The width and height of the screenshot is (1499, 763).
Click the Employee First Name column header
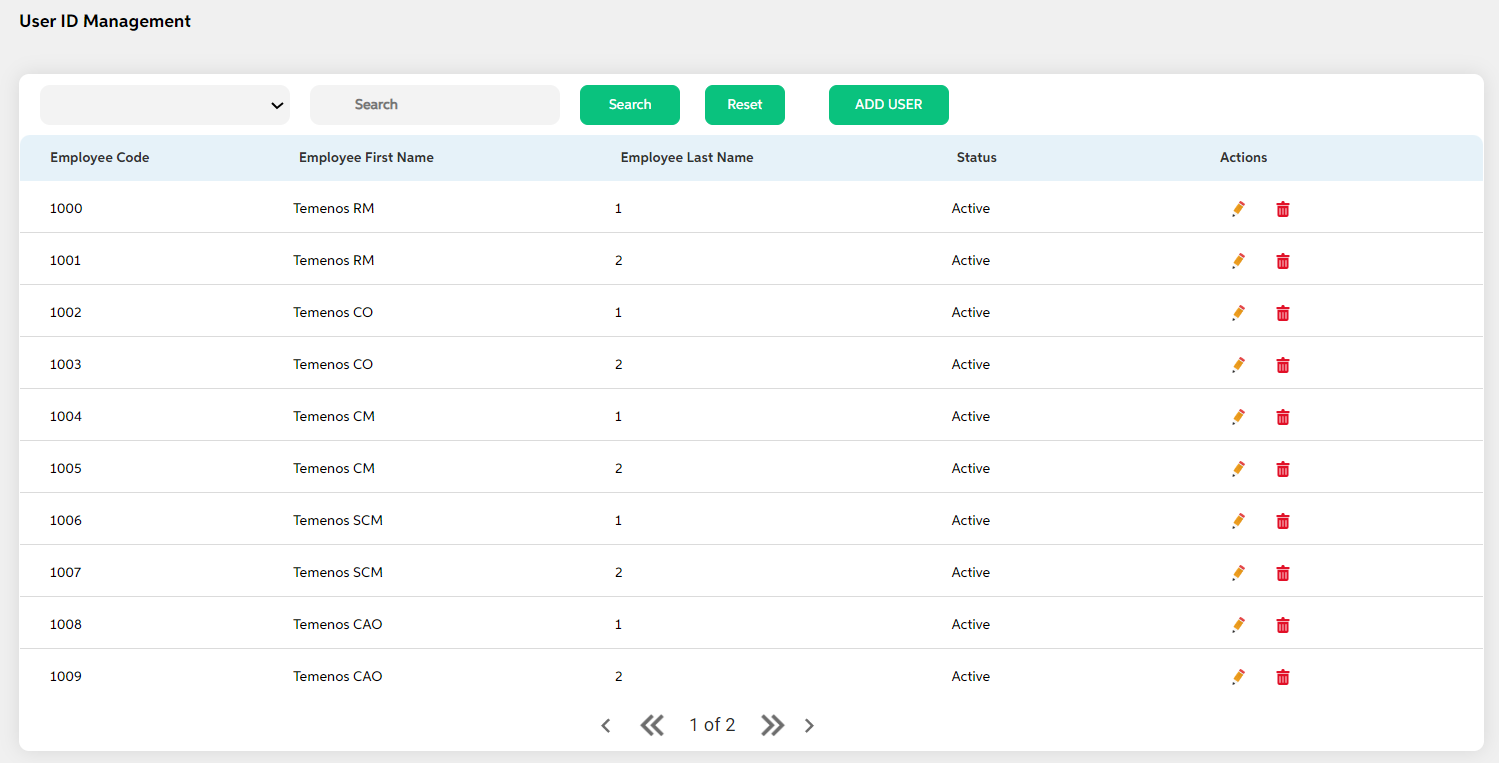coord(366,157)
